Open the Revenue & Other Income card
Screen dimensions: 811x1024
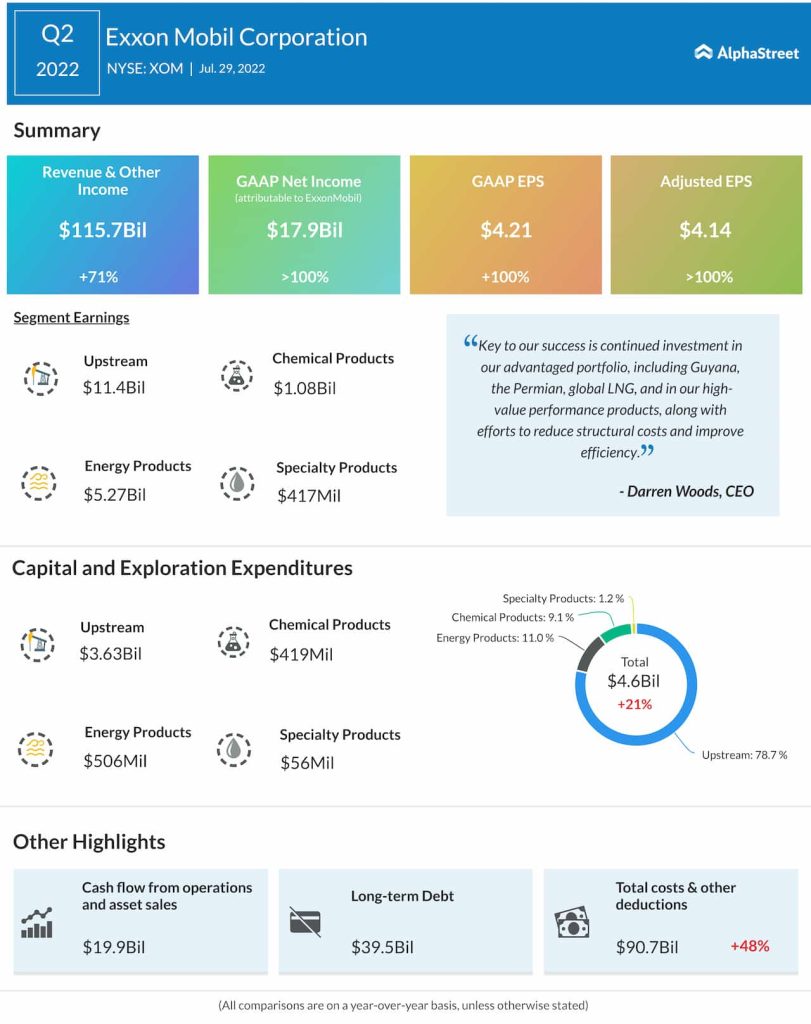point(103,224)
